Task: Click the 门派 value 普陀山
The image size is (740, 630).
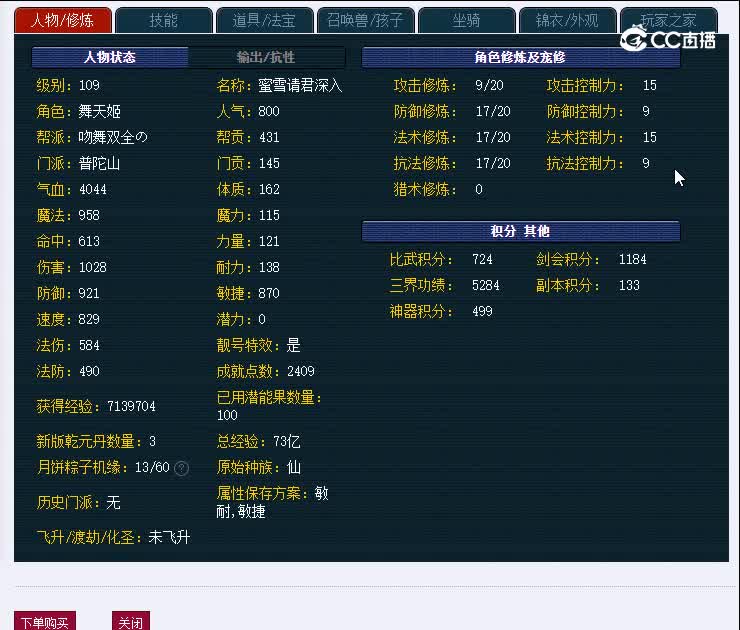Action: (99, 163)
